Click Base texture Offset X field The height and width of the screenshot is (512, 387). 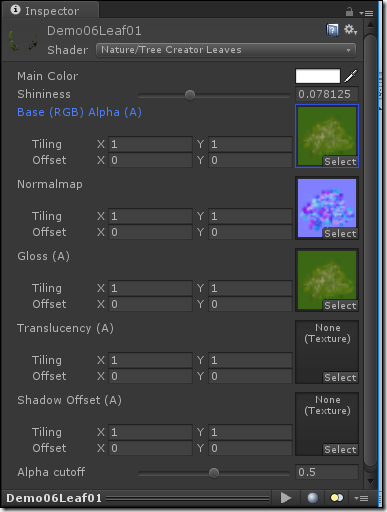150,160
